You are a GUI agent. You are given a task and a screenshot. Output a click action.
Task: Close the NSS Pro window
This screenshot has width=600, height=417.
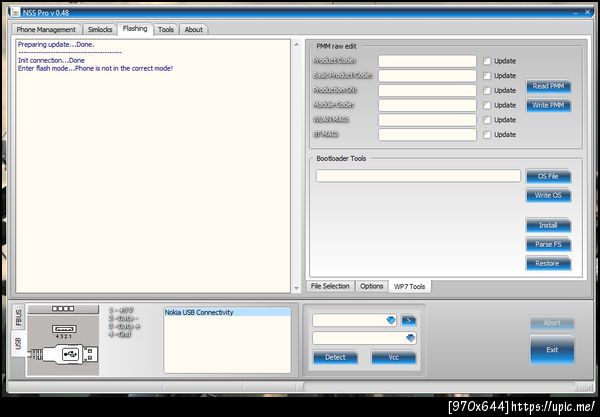coord(587,12)
